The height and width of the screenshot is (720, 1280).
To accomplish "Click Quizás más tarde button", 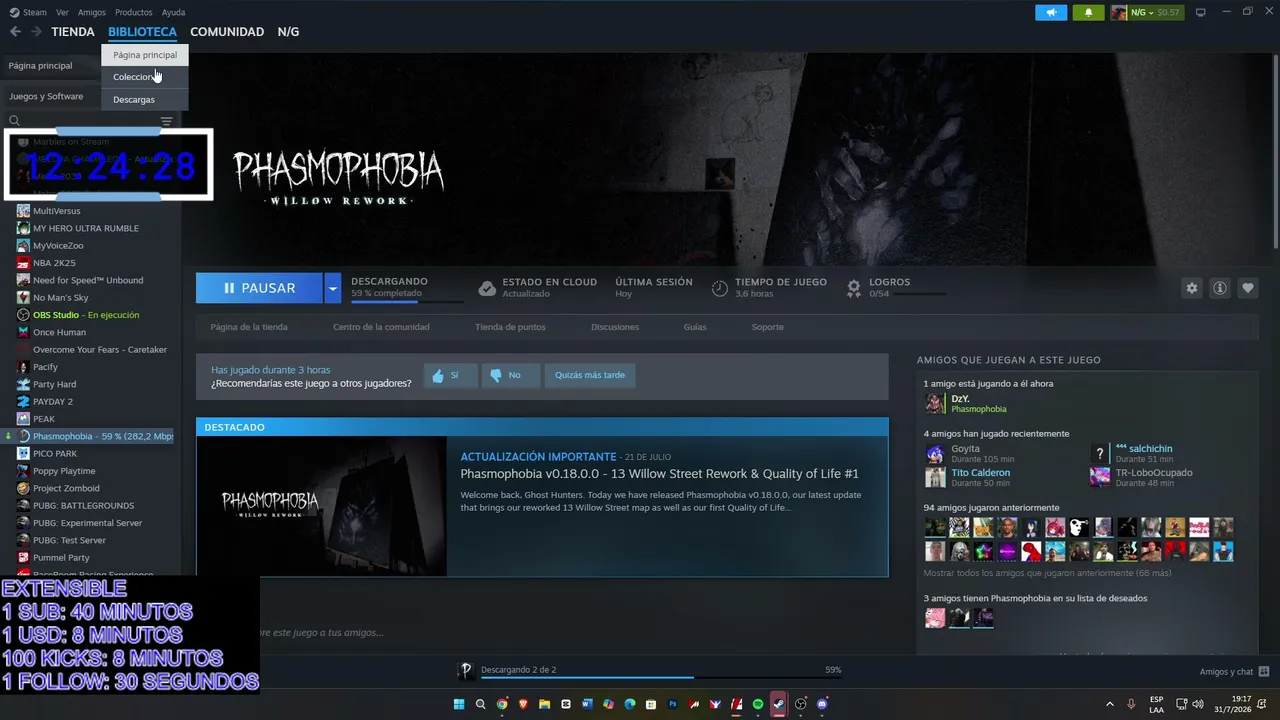I will pyautogui.click(x=590, y=375).
